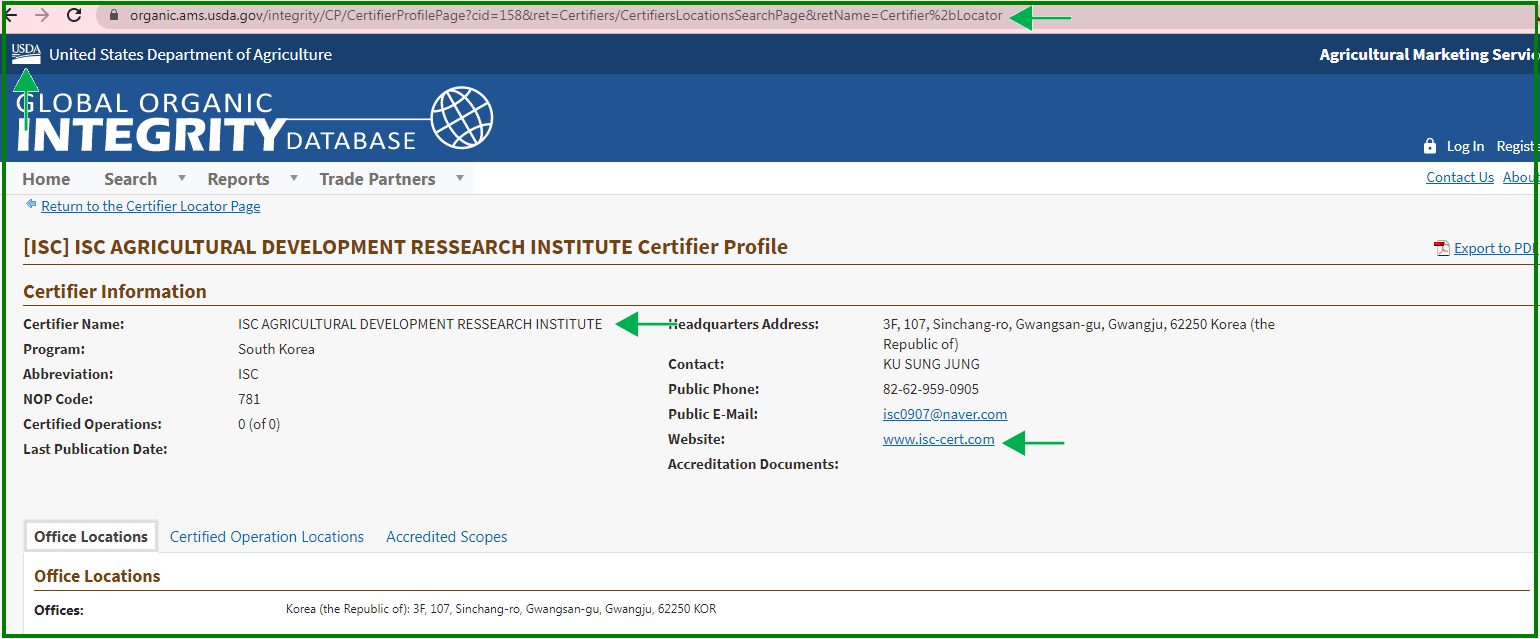Open the www.isc-cert.com website link
1540x639 pixels.
pos(938,439)
